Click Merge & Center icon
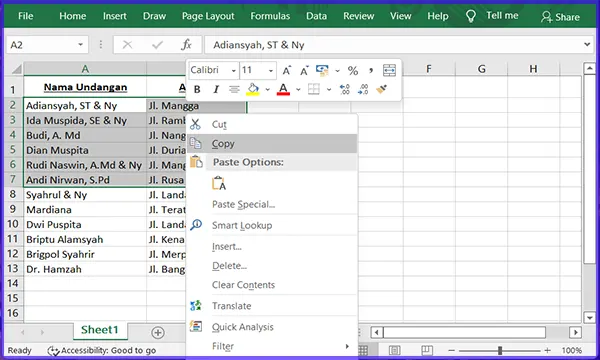600x360 pixels. pyautogui.click(x=389, y=70)
